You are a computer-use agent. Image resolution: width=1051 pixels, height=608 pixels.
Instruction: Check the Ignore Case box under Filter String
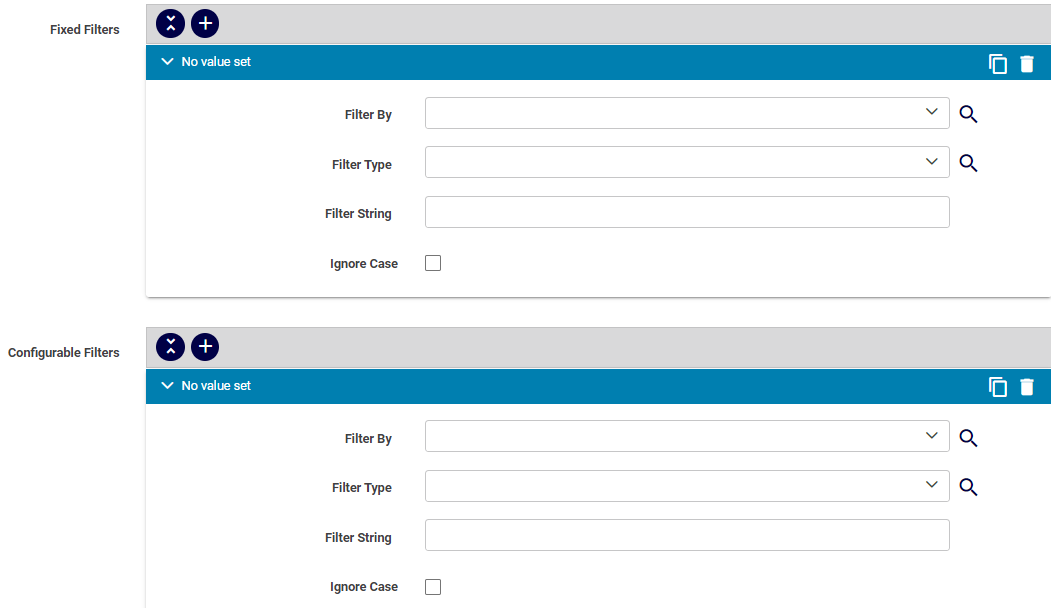pos(432,262)
